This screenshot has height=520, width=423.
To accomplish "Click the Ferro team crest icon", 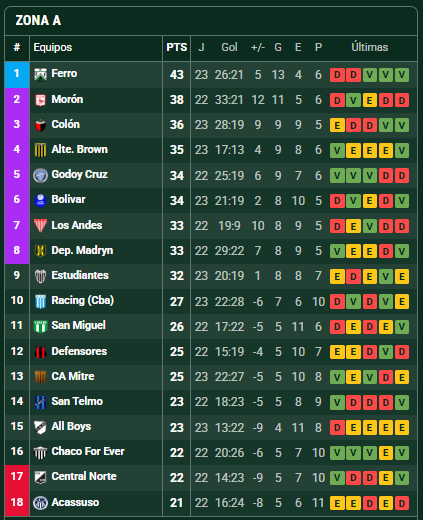I will pyautogui.click(x=40, y=75).
